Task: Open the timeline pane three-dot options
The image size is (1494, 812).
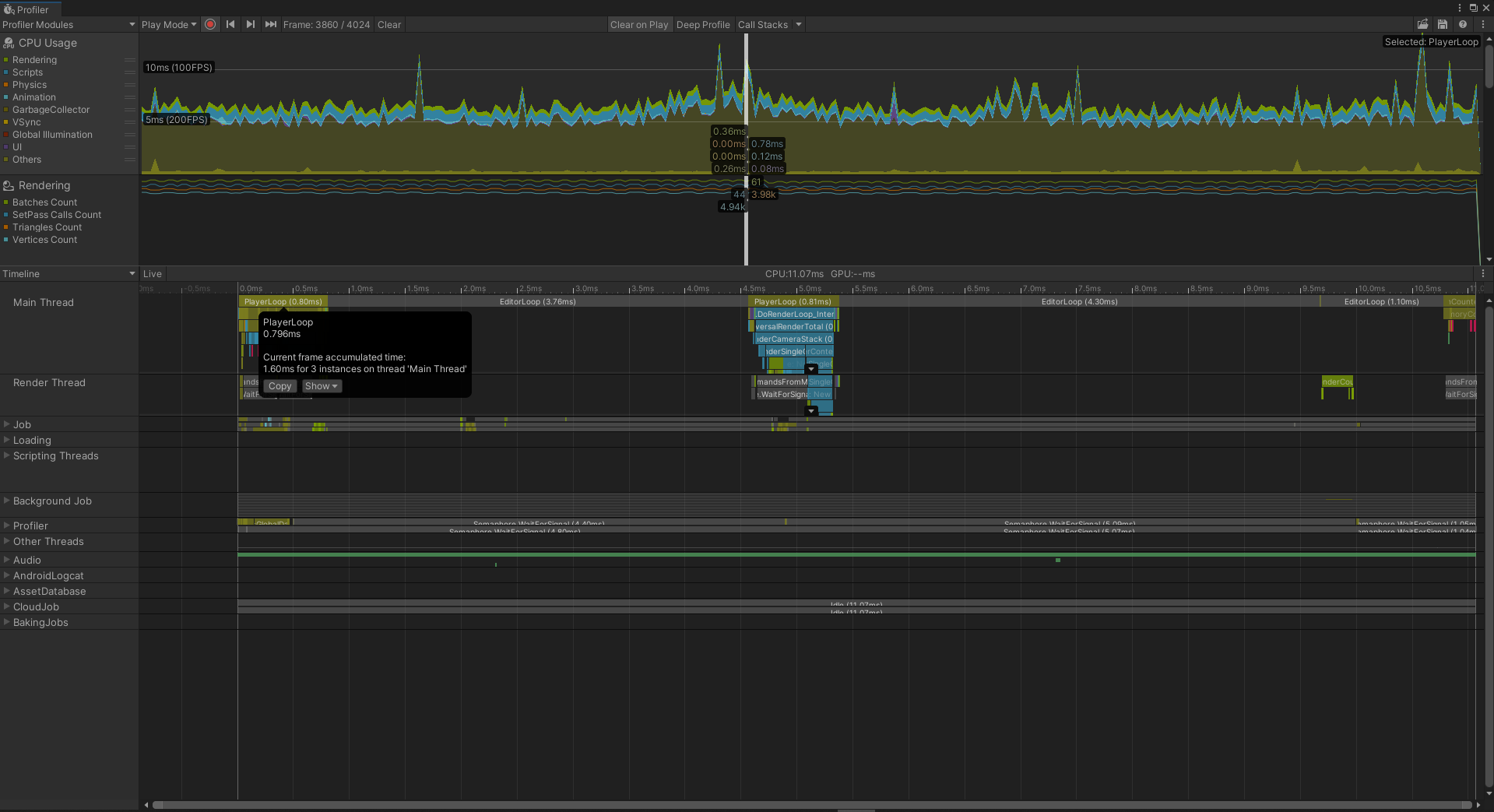Action: tap(1483, 273)
